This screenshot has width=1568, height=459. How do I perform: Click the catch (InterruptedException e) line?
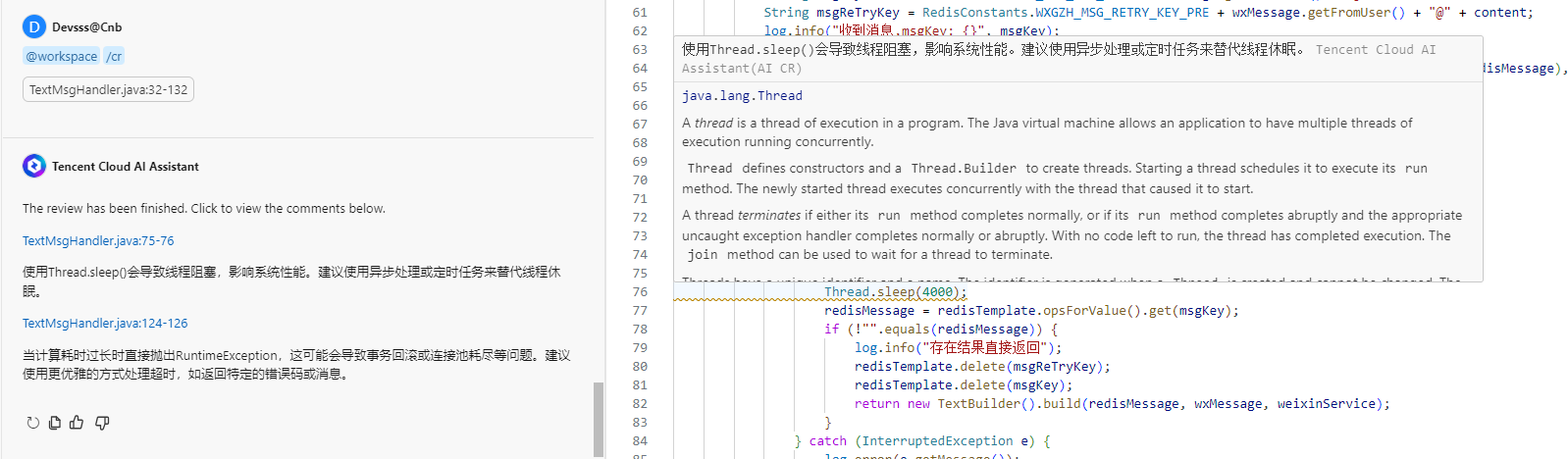(922, 440)
